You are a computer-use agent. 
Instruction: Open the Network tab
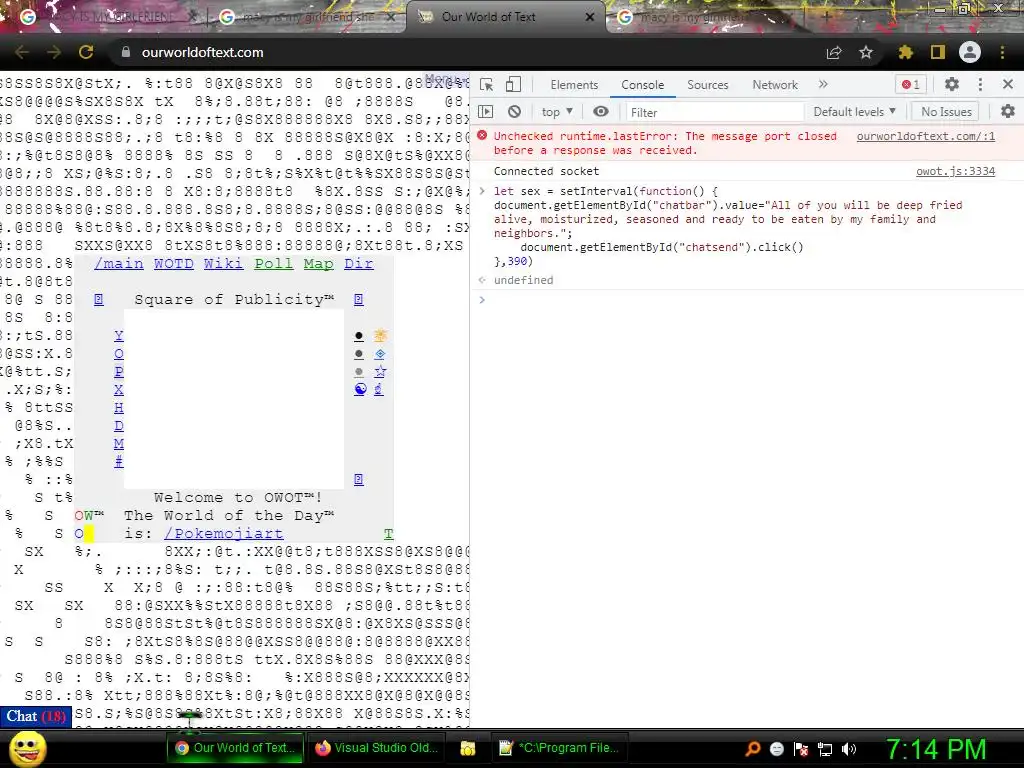pyautogui.click(x=775, y=85)
